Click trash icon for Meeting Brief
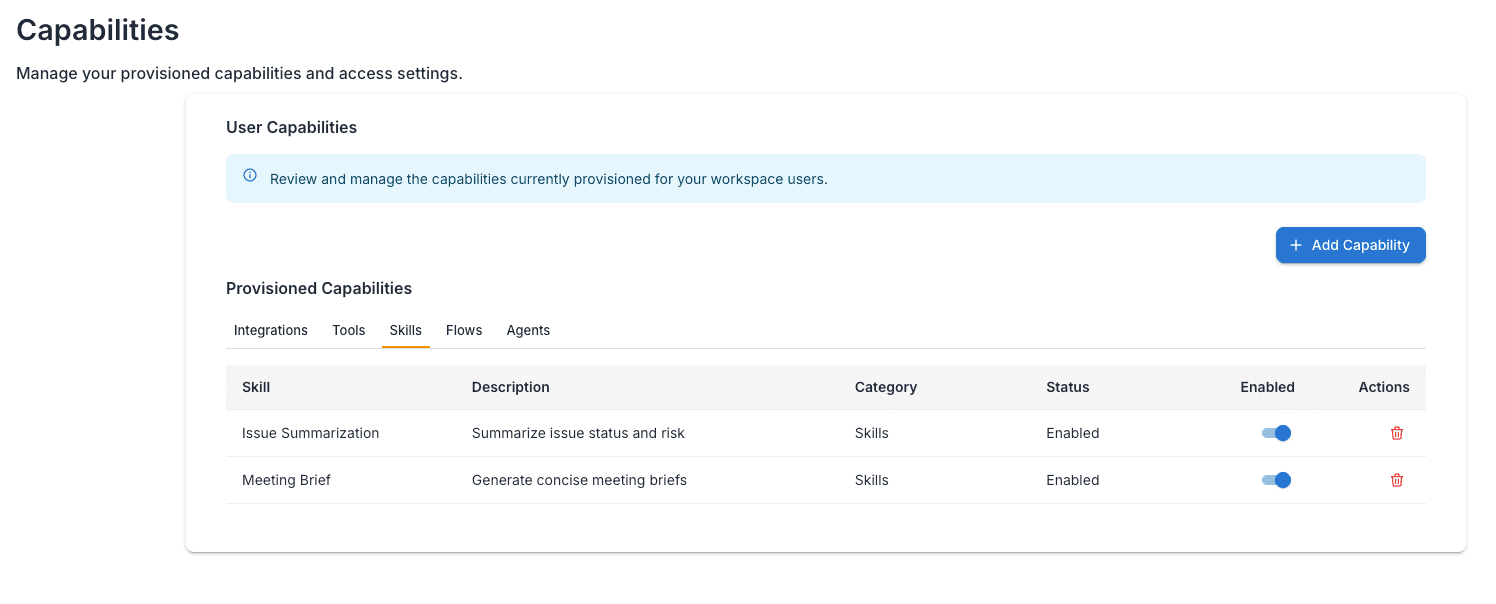1496x604 pixels. tap(1397, 480)
